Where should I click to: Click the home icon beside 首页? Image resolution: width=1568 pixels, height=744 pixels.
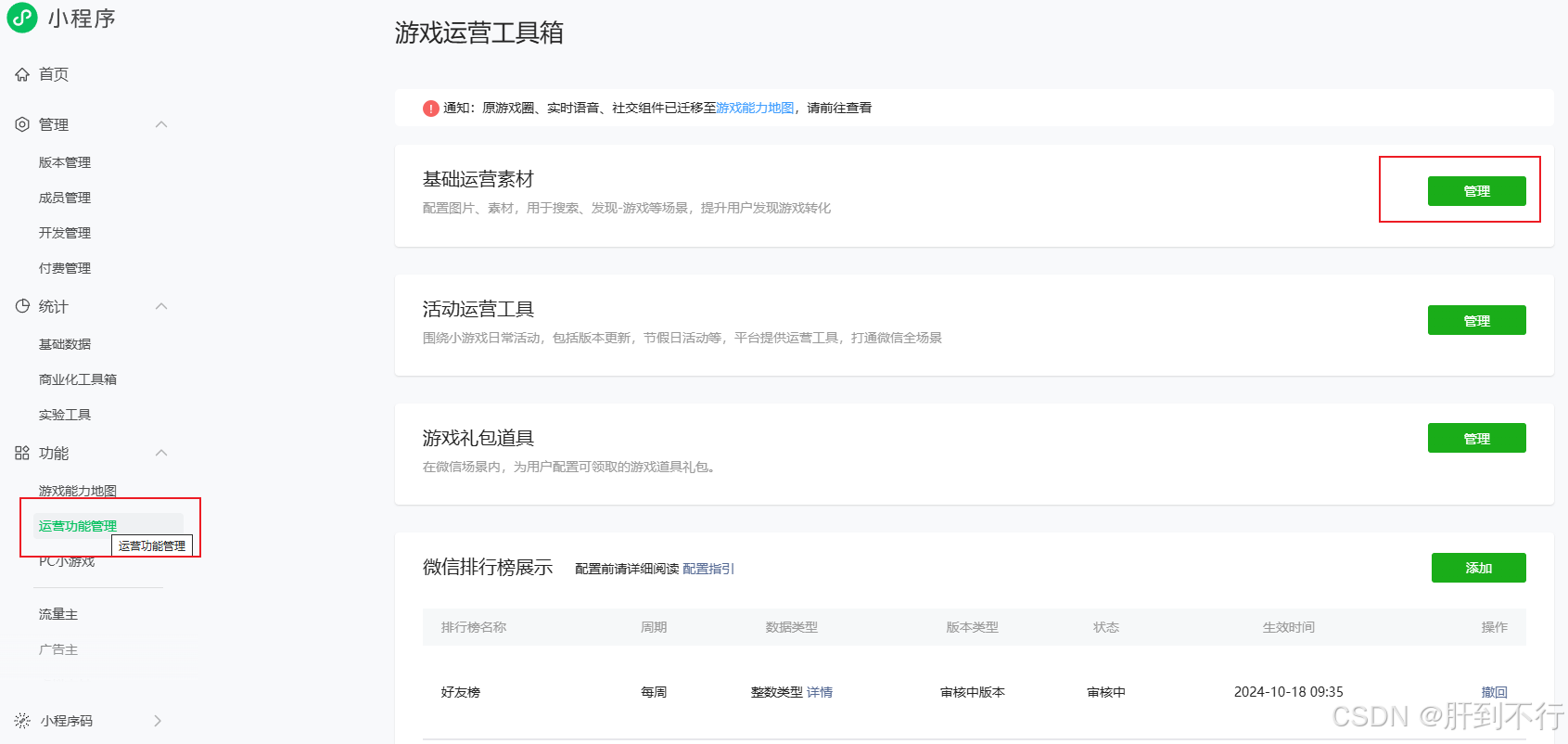(x=22, y=74)
